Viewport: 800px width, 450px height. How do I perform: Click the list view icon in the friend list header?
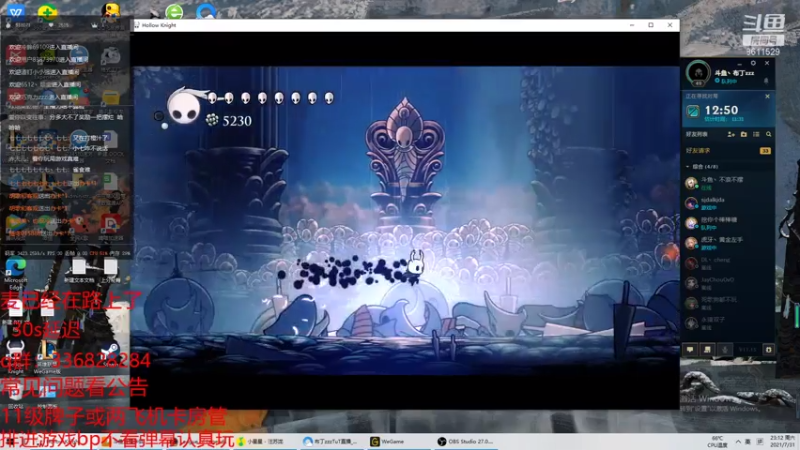tap(756, 134)
